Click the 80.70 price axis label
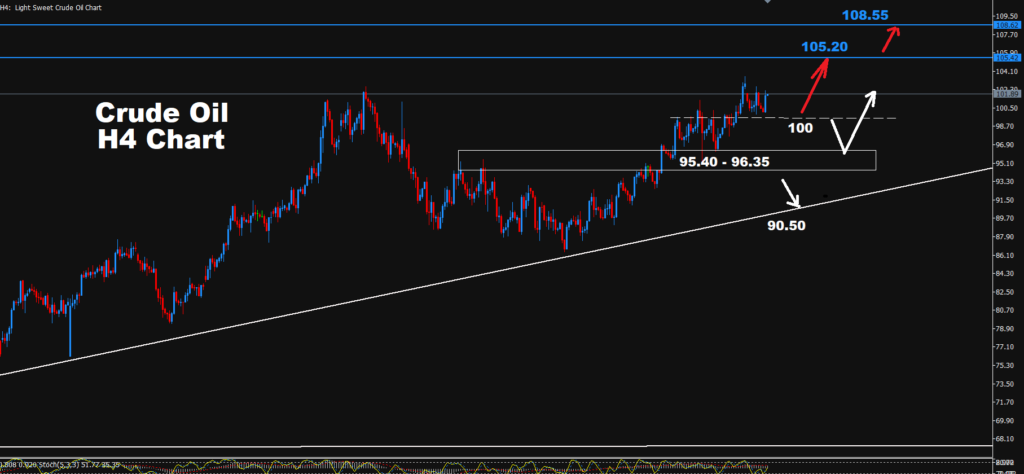Image resolution: width=1024 pixels, height=474 pixels. pos(1006,310)
